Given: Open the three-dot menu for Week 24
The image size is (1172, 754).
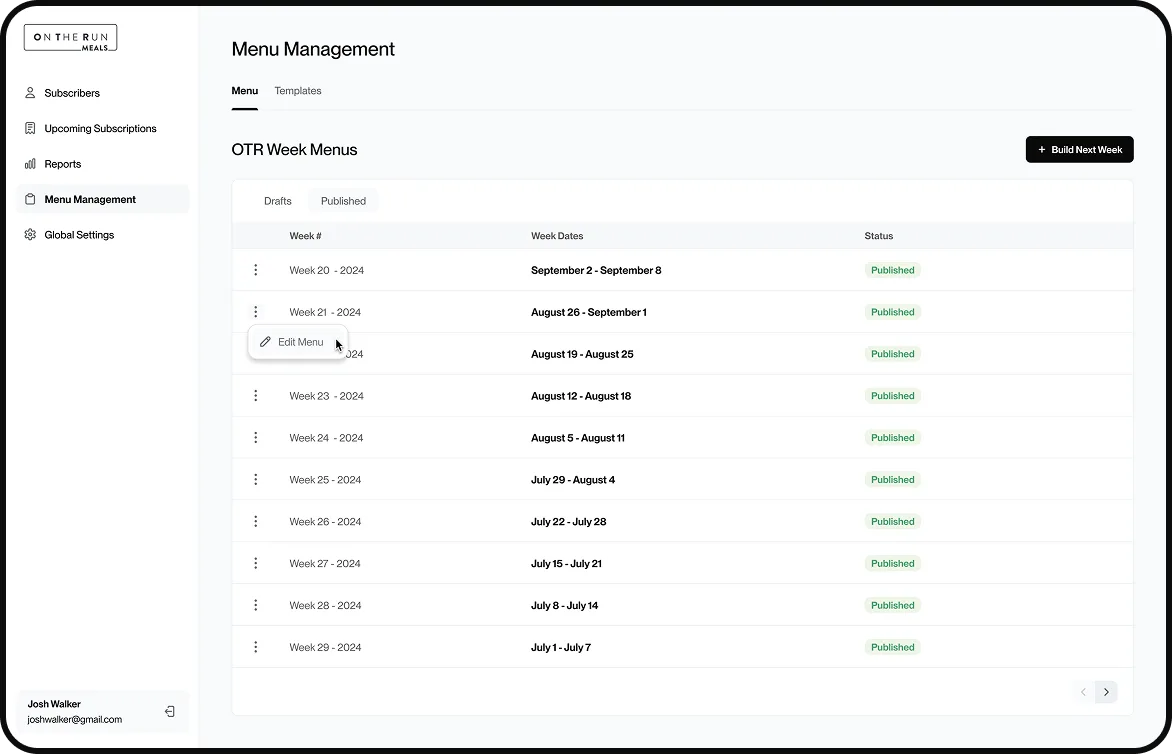Looking at the screenshot, I should 256,437.
